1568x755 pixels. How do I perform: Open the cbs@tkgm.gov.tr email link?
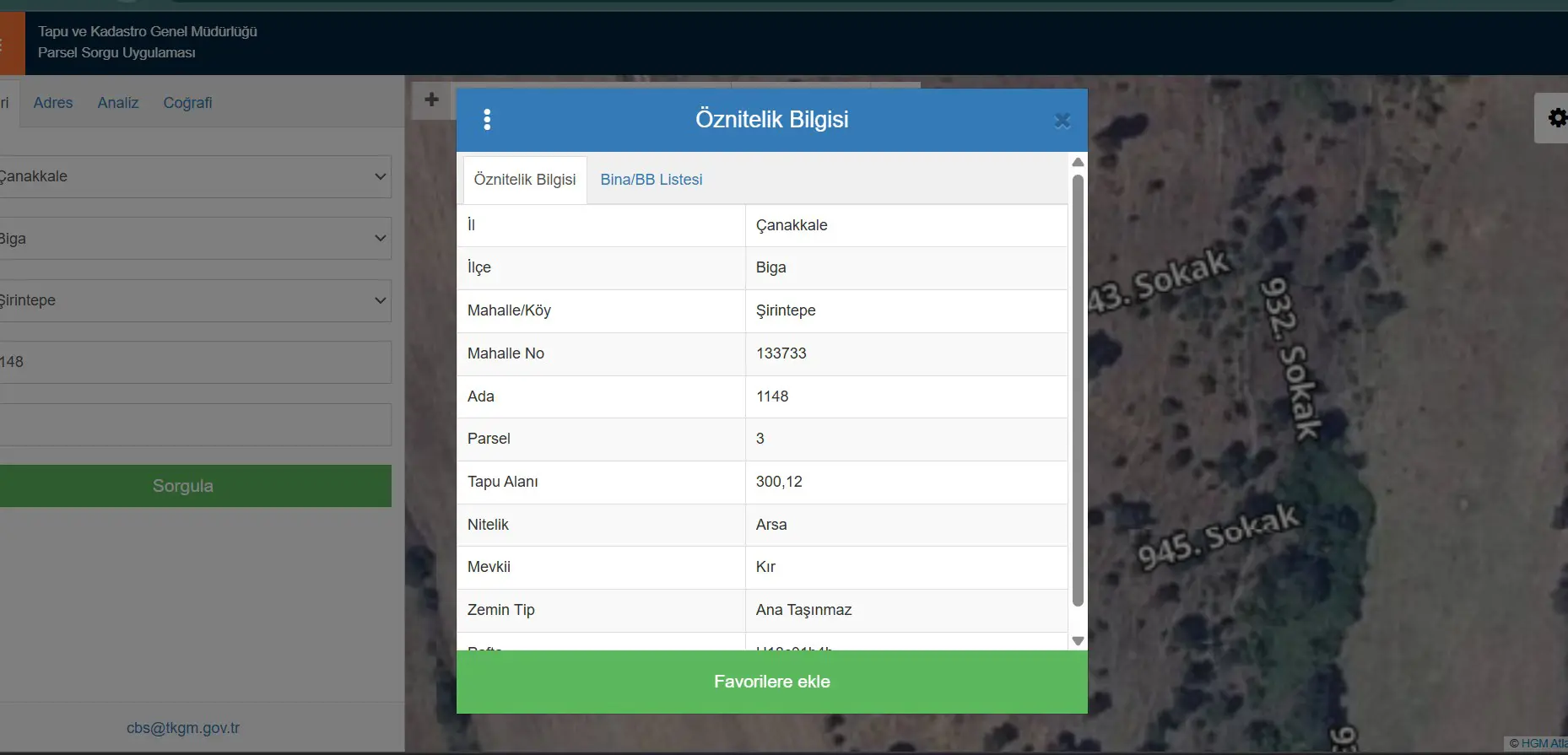[x=183, y=728]
